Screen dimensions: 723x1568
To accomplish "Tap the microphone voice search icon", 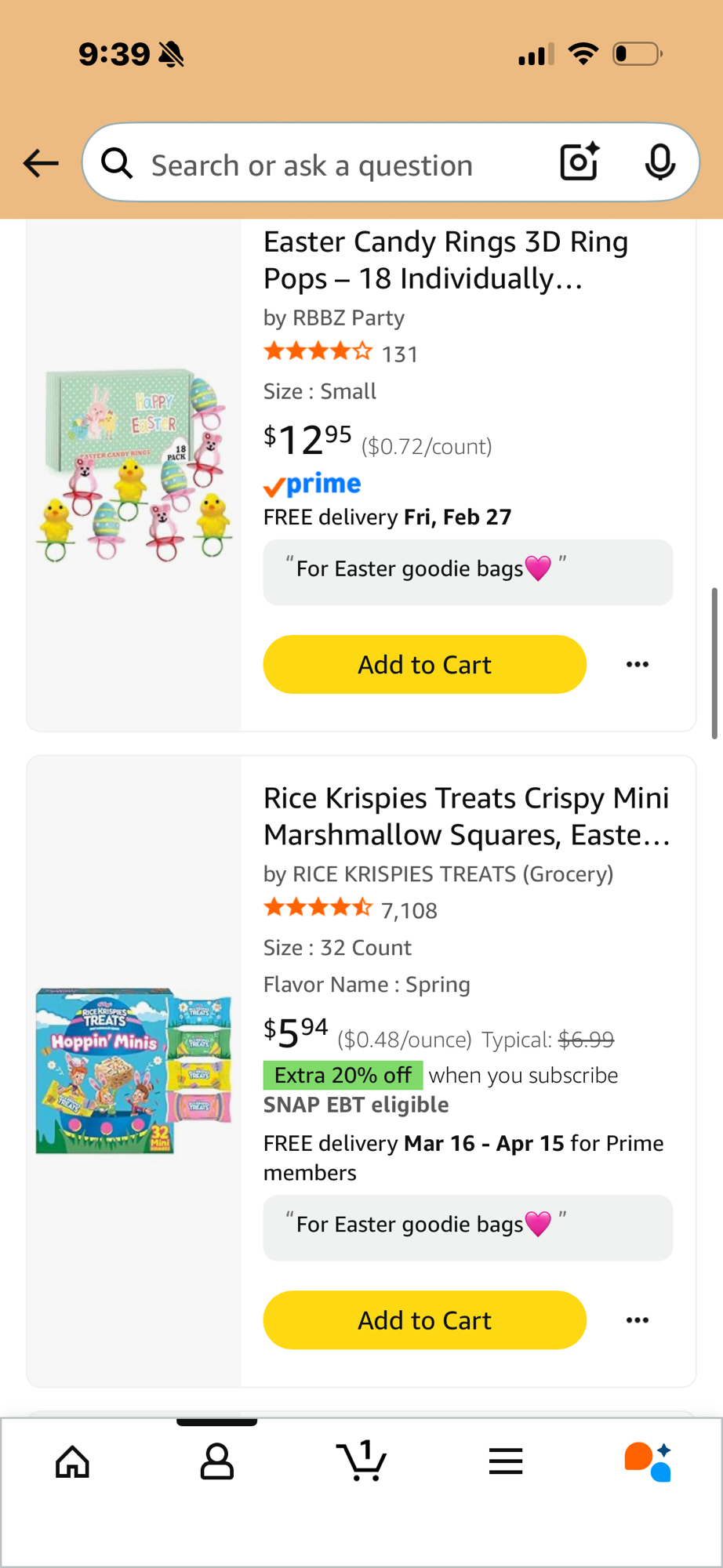I will 659,162.
